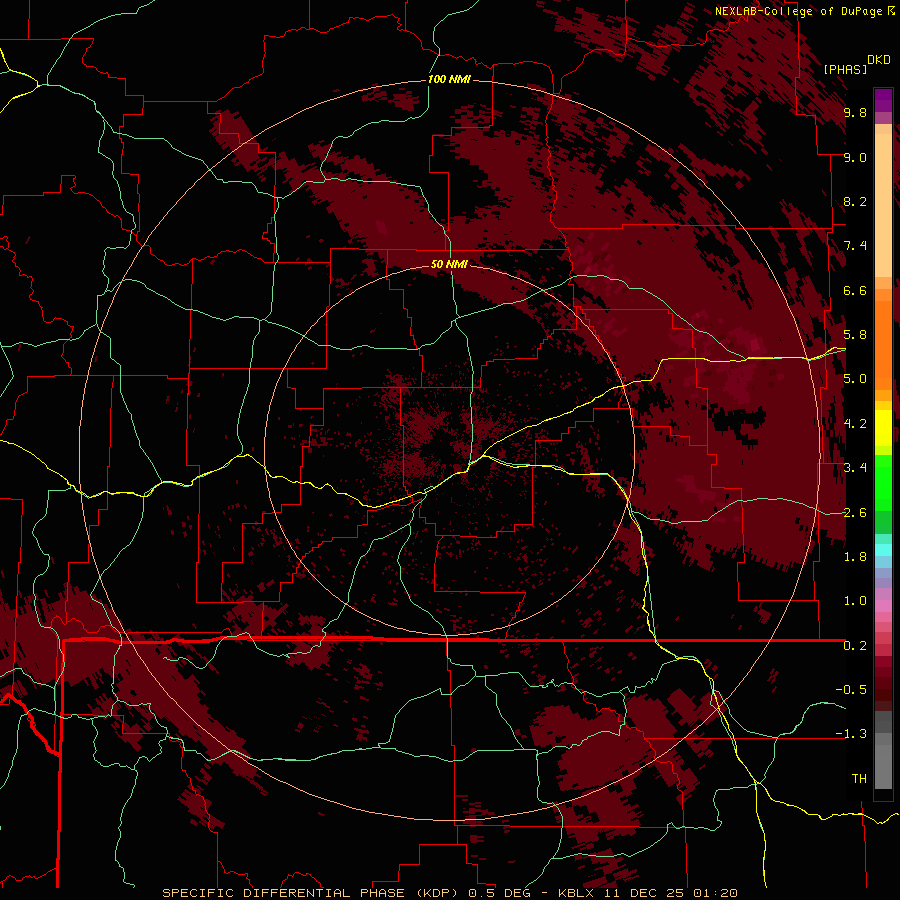This screenshot has width=900, height=900.
Task: Click the 1.8 value on color scale
Action: [855, 557]
